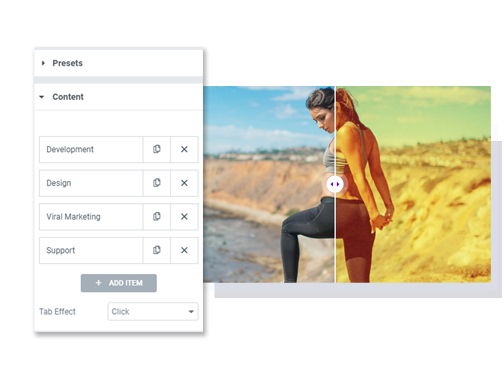Viewport: 504px width, 387px height.
Task: Open the Tab Effect dropdown
Action: tap(153, 312)
